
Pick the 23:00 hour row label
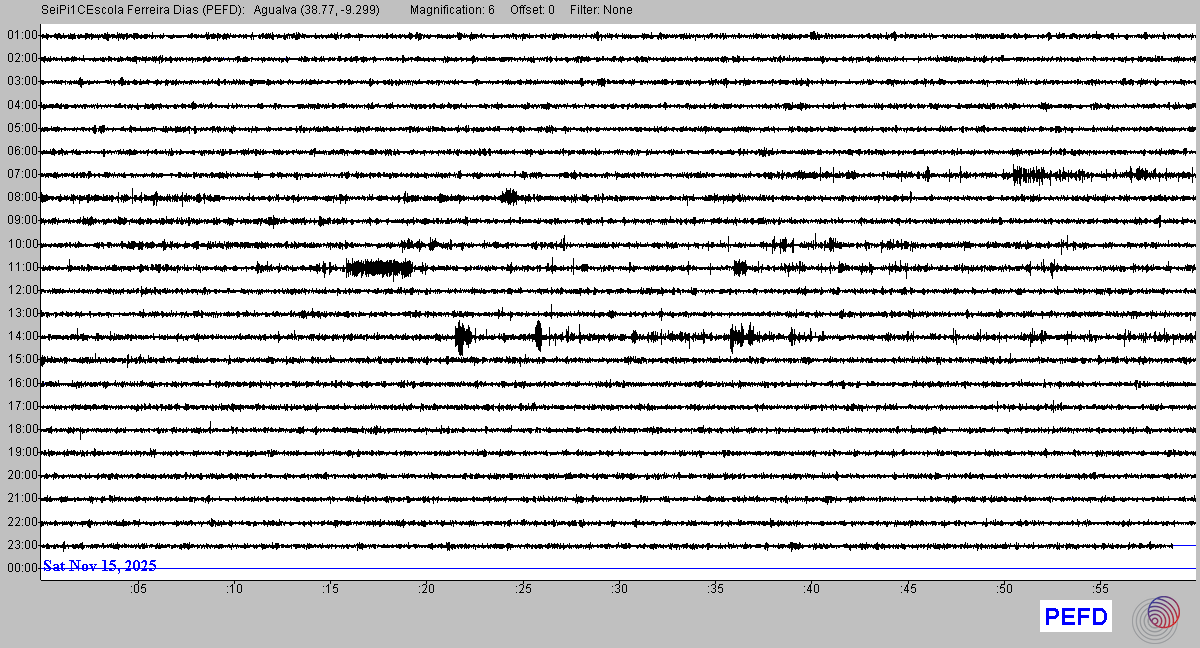22,545
